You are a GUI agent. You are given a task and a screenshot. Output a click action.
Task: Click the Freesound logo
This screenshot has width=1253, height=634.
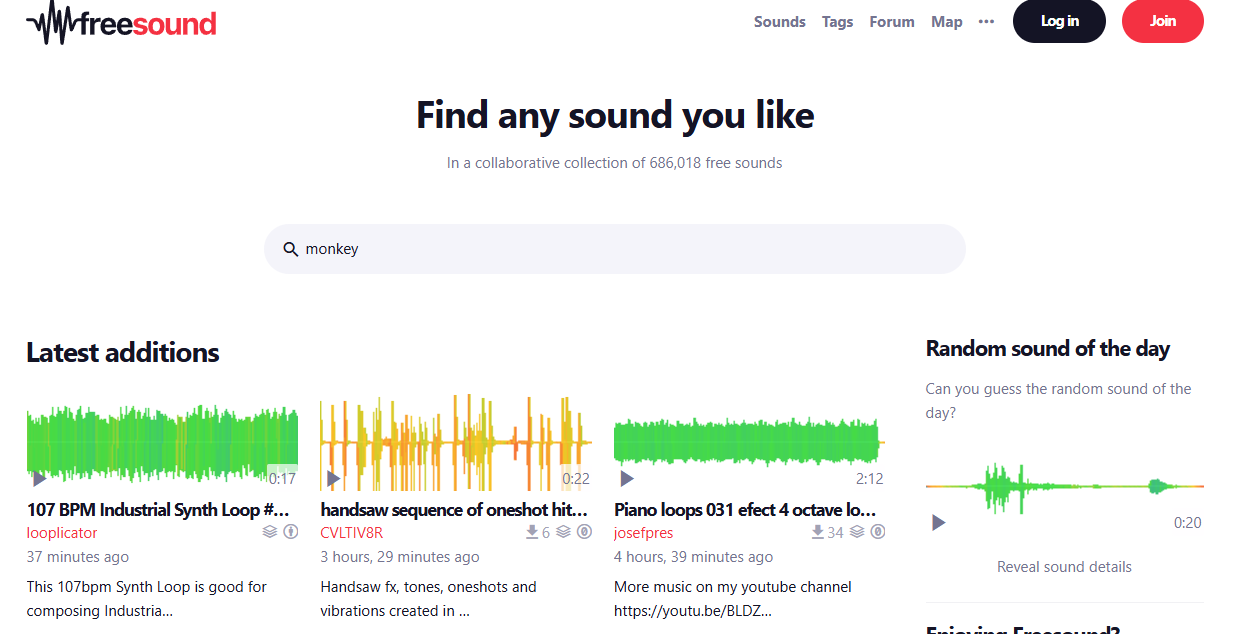click(121, 22)
